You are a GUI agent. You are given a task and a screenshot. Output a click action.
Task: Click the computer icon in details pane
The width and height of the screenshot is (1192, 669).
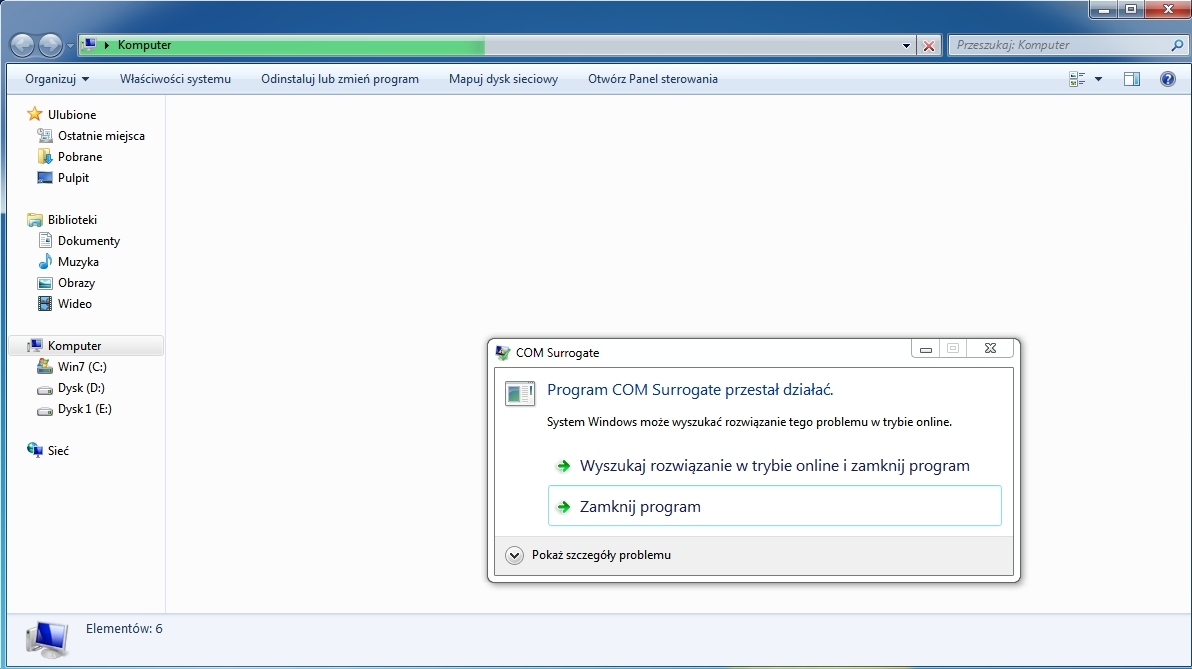pos(47,639)
